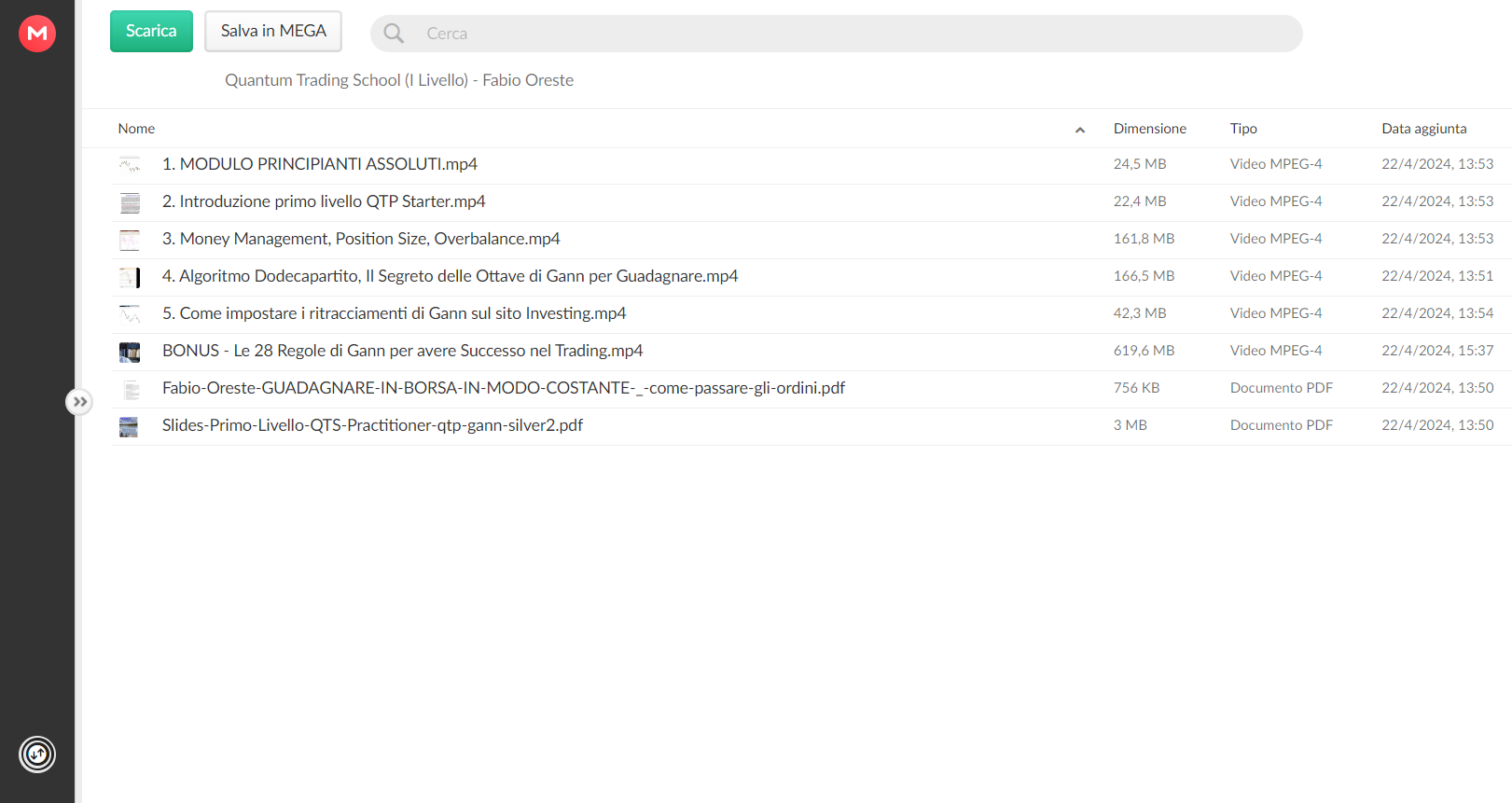Select the folder title Quantum Trading School
The width and height of the screenshot is (1512, 803).
399,80
